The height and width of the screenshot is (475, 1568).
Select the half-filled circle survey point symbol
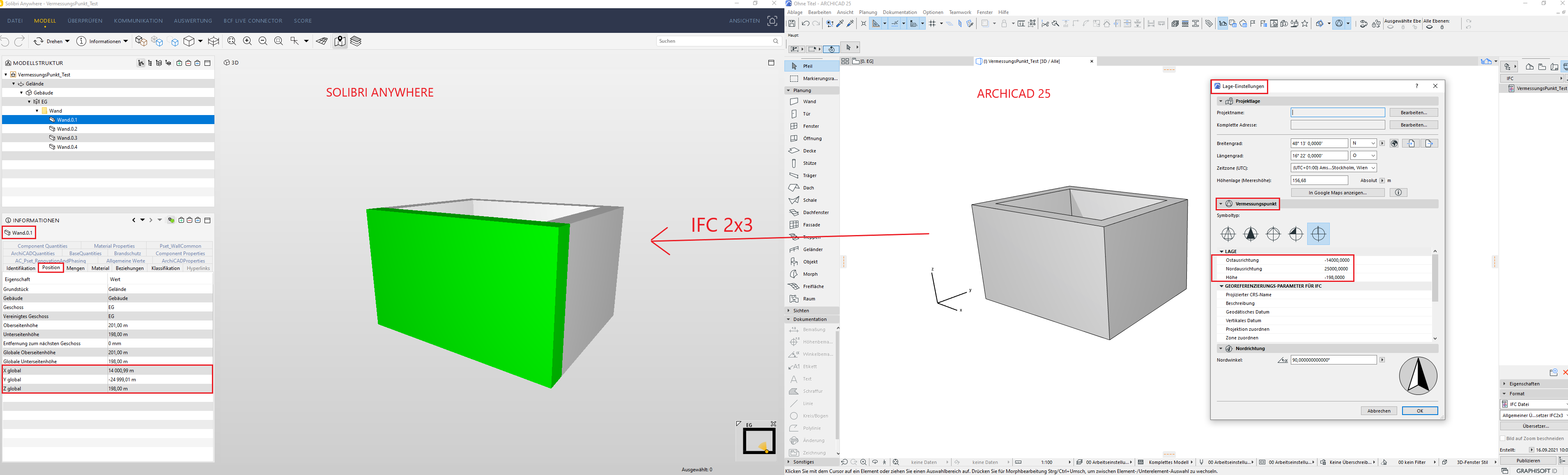(1295, 234)
